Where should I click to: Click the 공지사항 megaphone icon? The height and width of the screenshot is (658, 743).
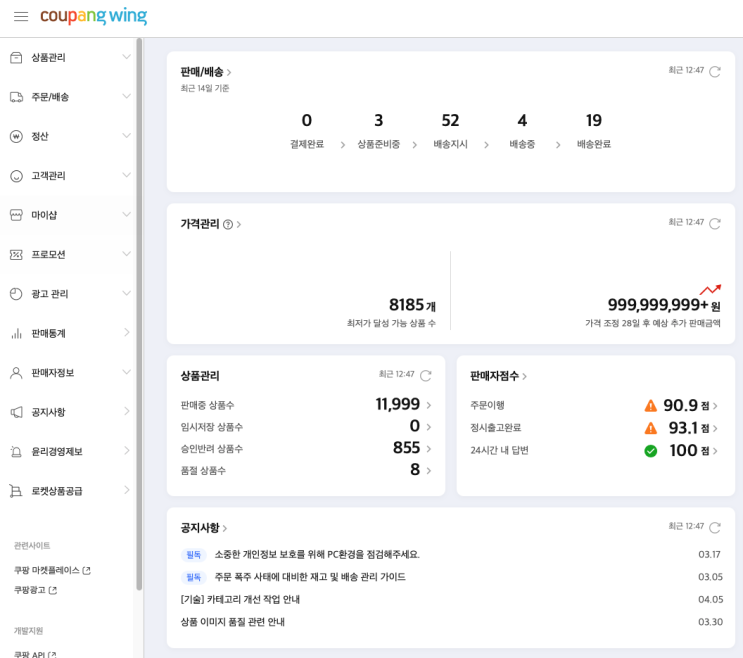(16, 412)
